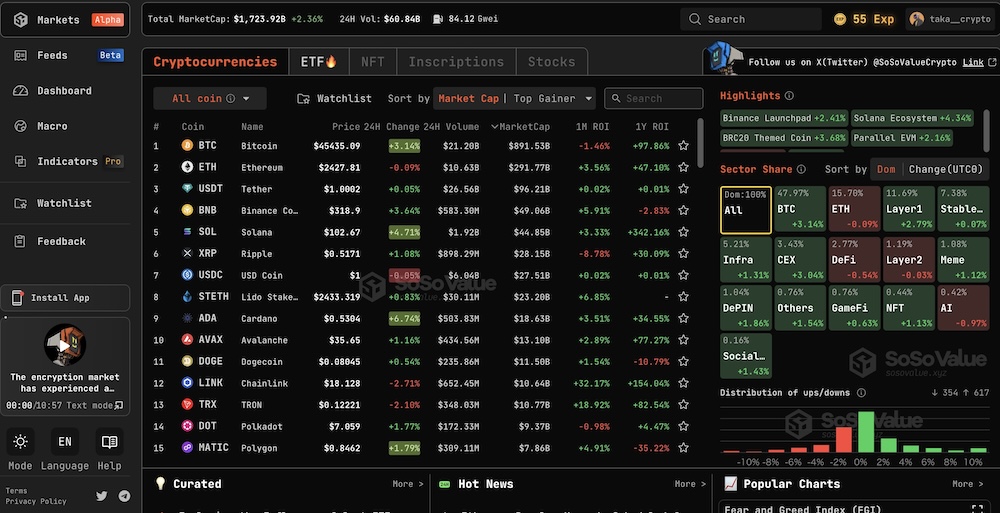
Task: Play the encryption market video
Action: 65,346
